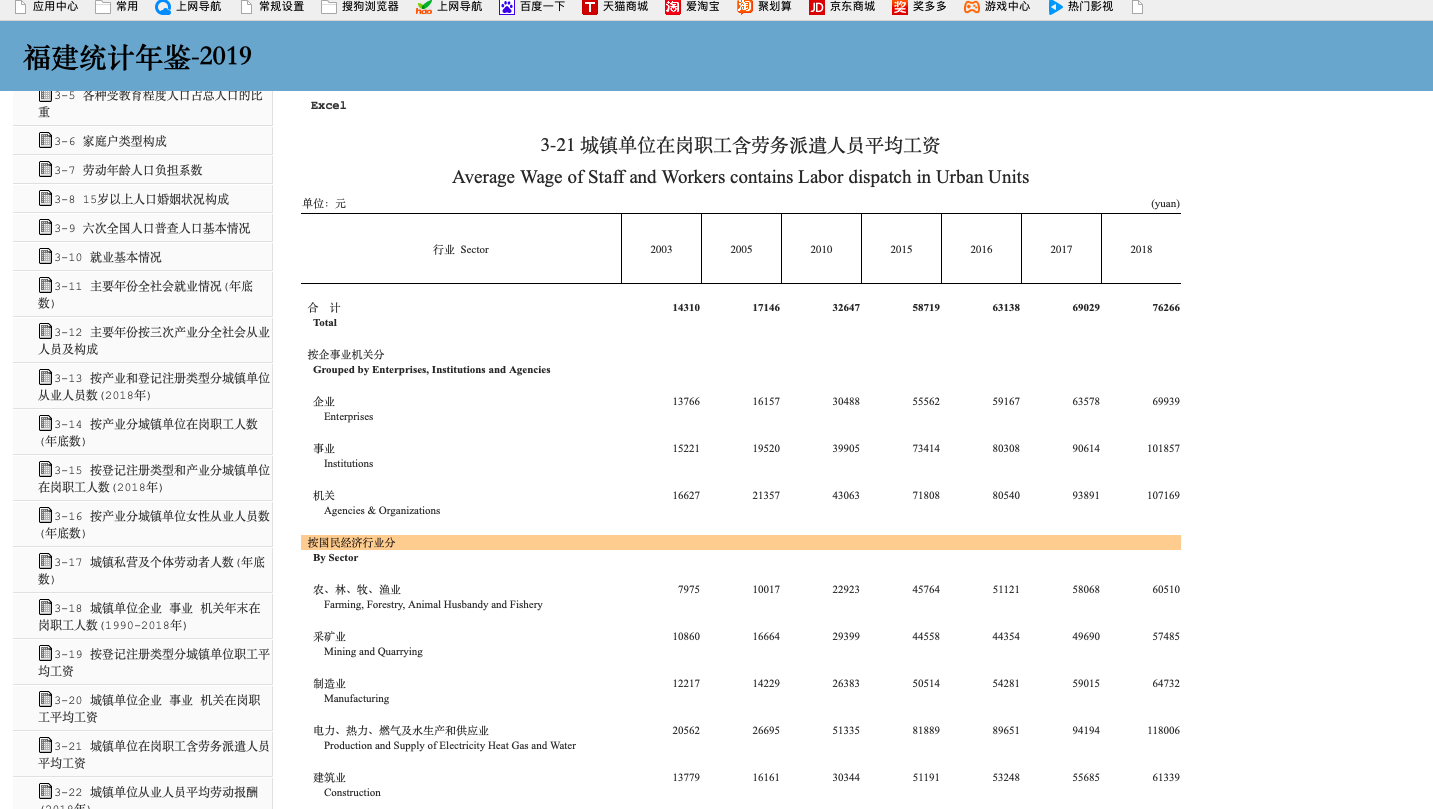This screenshot has height=809, width=1433.
Task: Open 3-18 城镇单位企业事业机关年末在岗职工人数
Action: click(150, 616)
